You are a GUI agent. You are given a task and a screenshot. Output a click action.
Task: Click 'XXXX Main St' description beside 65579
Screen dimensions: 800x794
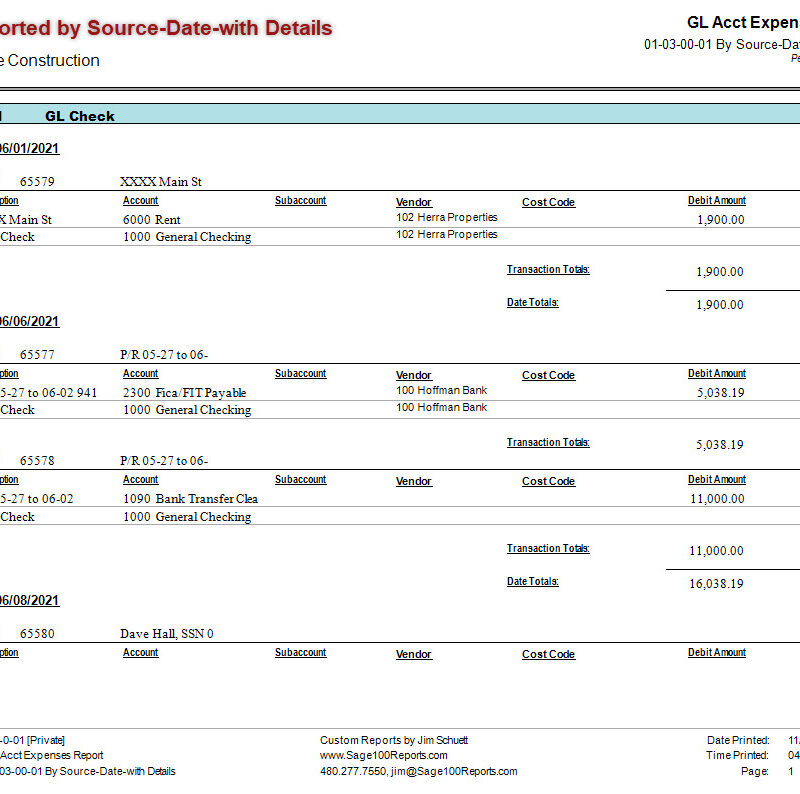pos(161,182)
